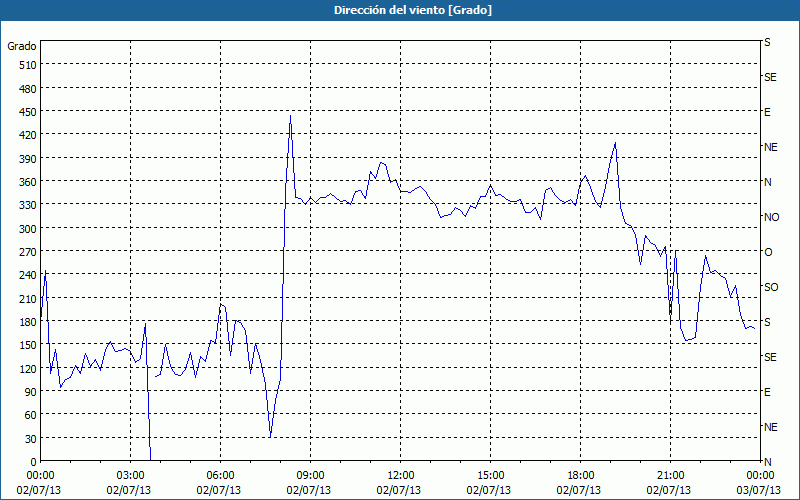Pick the "12:00" time axis label
The height and width of the screenshot is (500, 800).
[x=401, y=476]
